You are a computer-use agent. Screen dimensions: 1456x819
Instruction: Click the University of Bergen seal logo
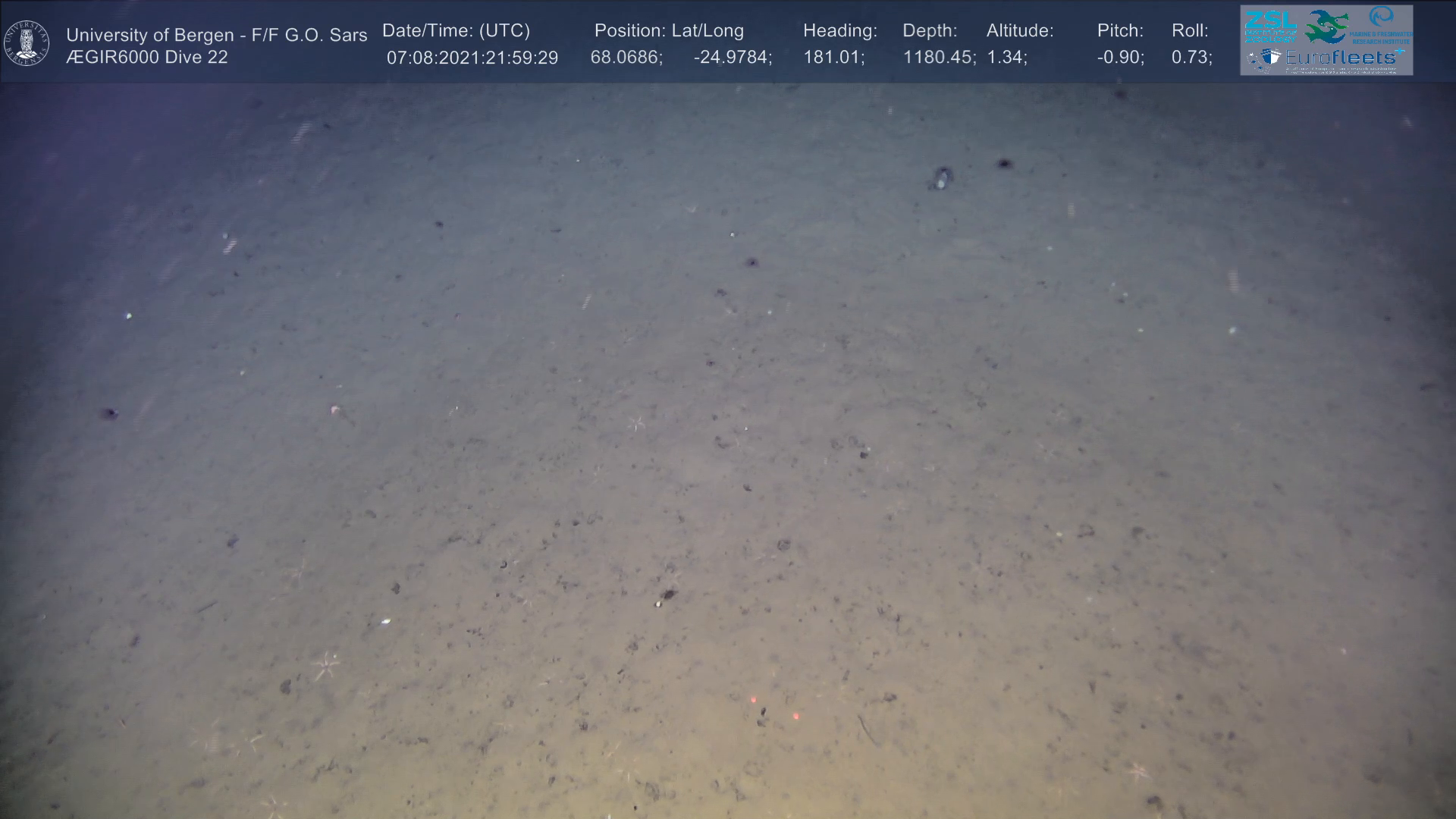27,43
